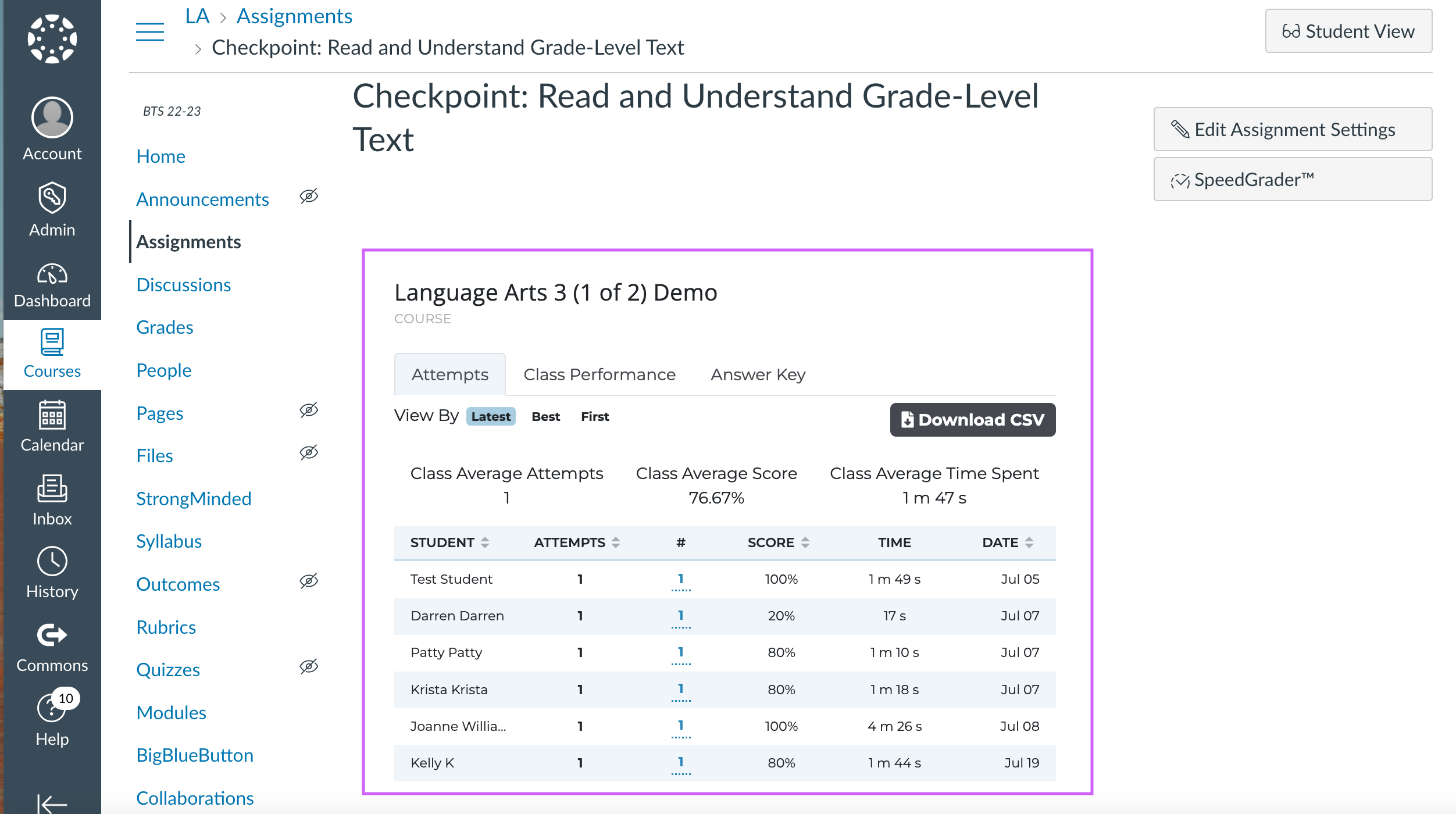Screen dimensions: 1456x814
Task: Switch to the Answer Key tab
Action: coord(758,375)
